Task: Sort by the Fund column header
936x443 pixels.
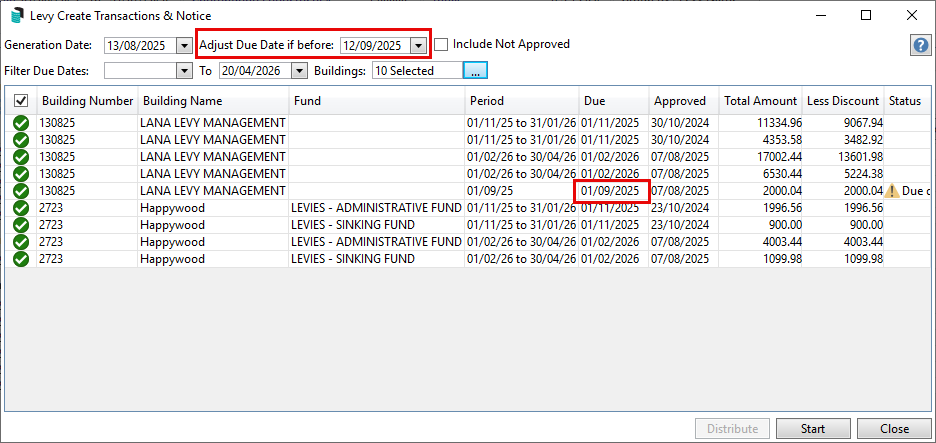Action: (x=377, y=101)
